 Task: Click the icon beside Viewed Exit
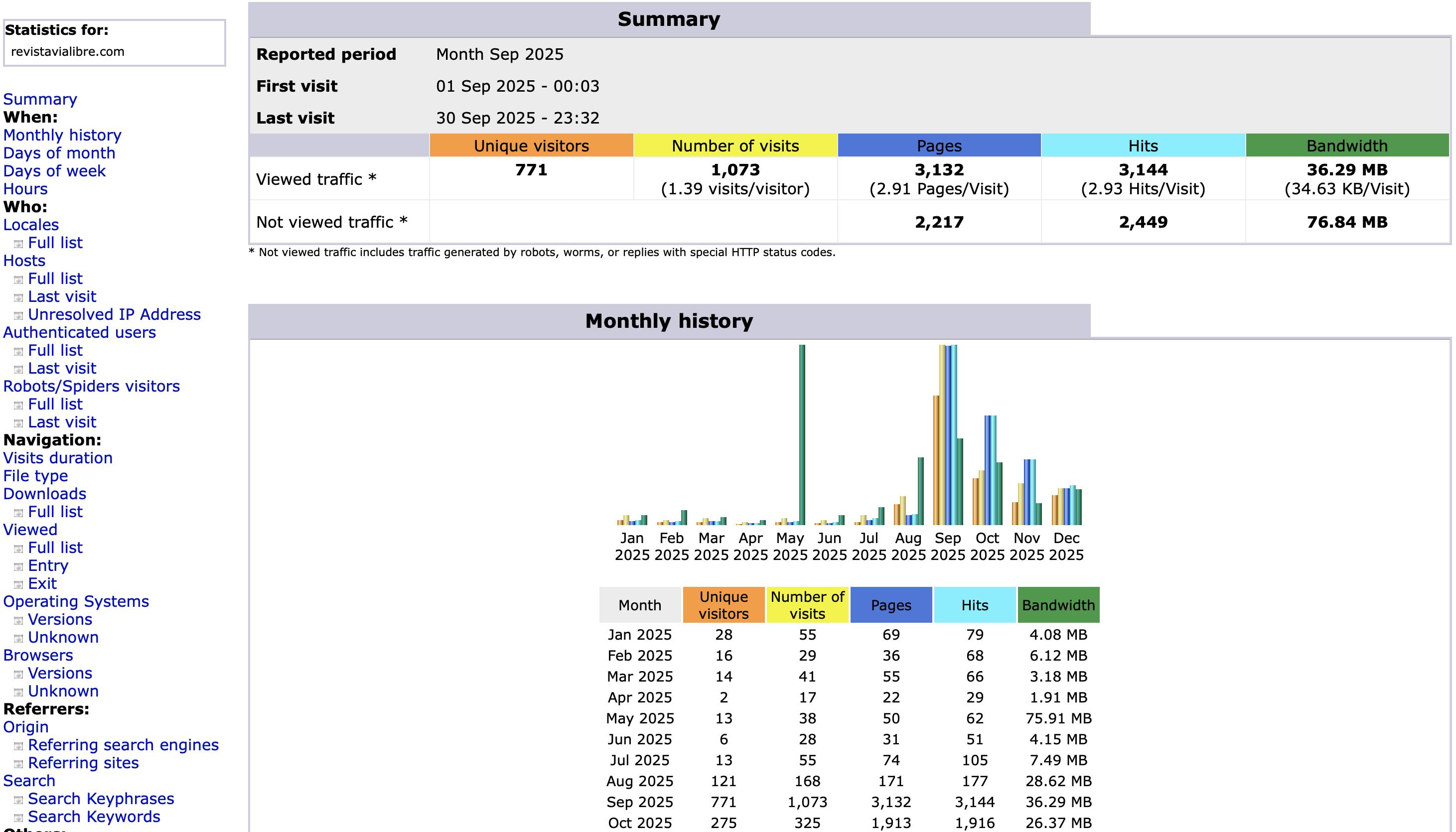coord(18,584)
